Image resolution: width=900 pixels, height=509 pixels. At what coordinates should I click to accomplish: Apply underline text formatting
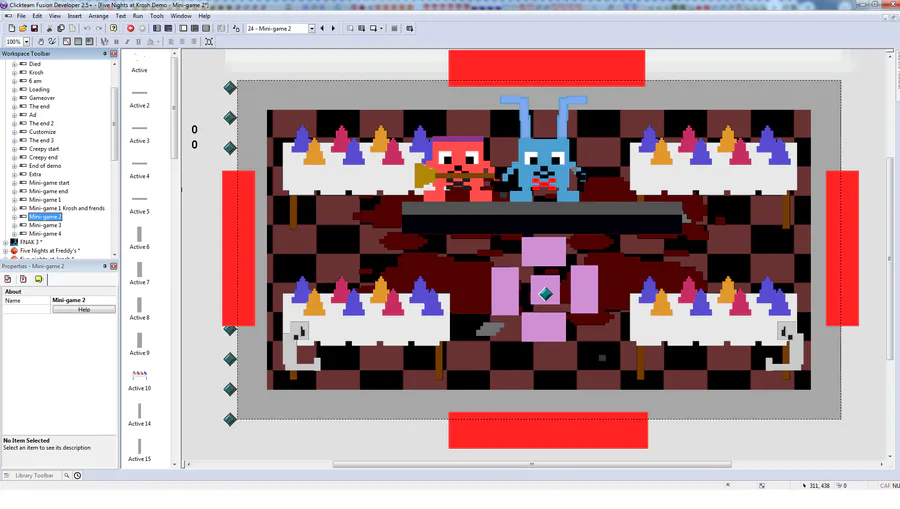coord(138,41)
